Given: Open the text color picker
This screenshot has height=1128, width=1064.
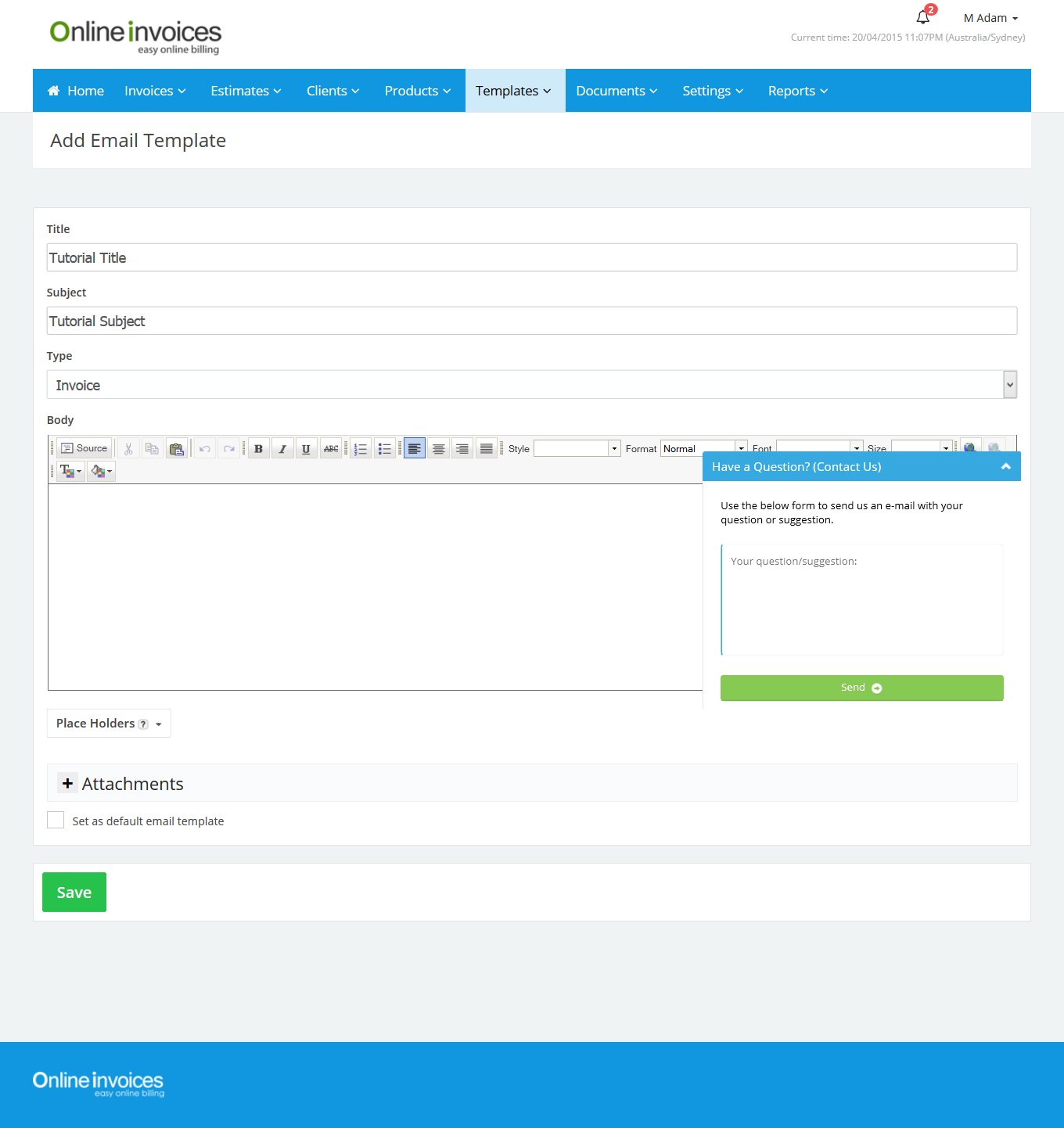Looking at the screenshot, I should click(70, 471).
